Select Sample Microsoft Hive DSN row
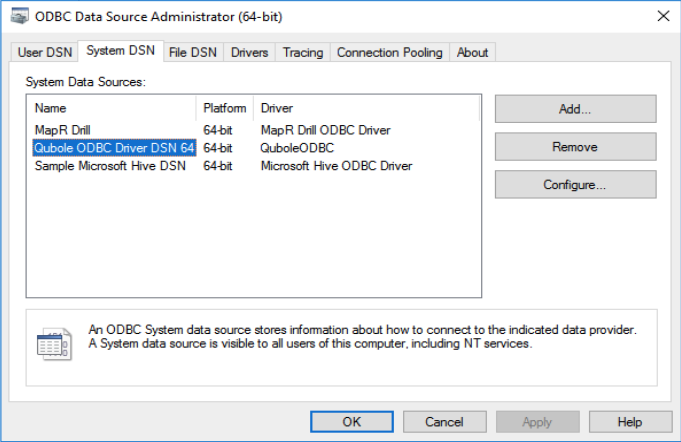Screen dimensions: 681x442 [x=110, y=166]
